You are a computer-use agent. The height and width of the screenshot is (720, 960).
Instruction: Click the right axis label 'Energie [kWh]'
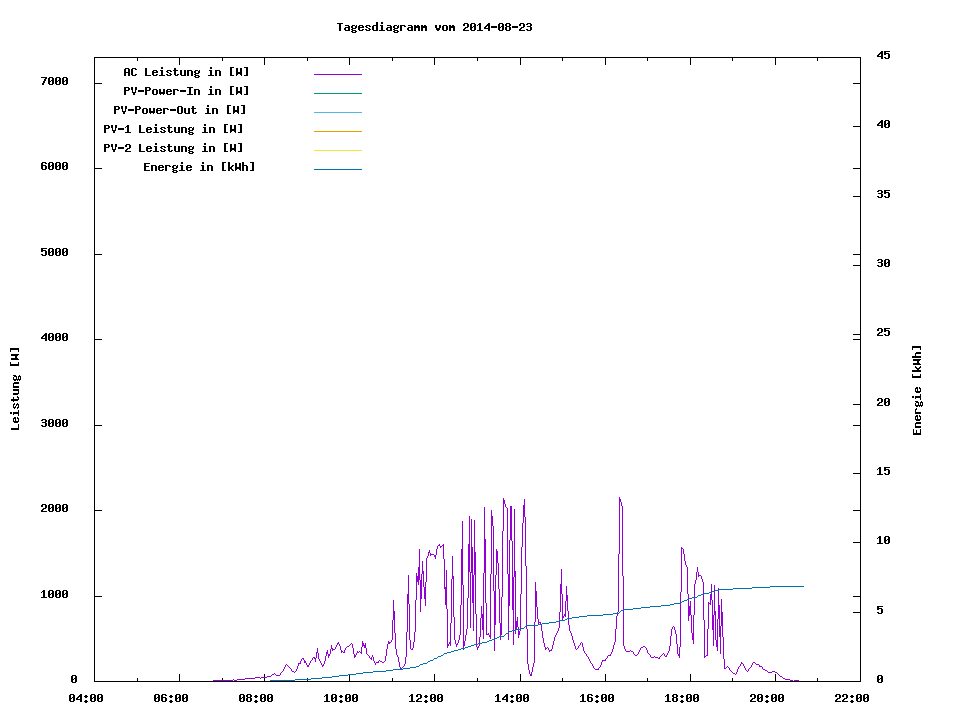917,390
